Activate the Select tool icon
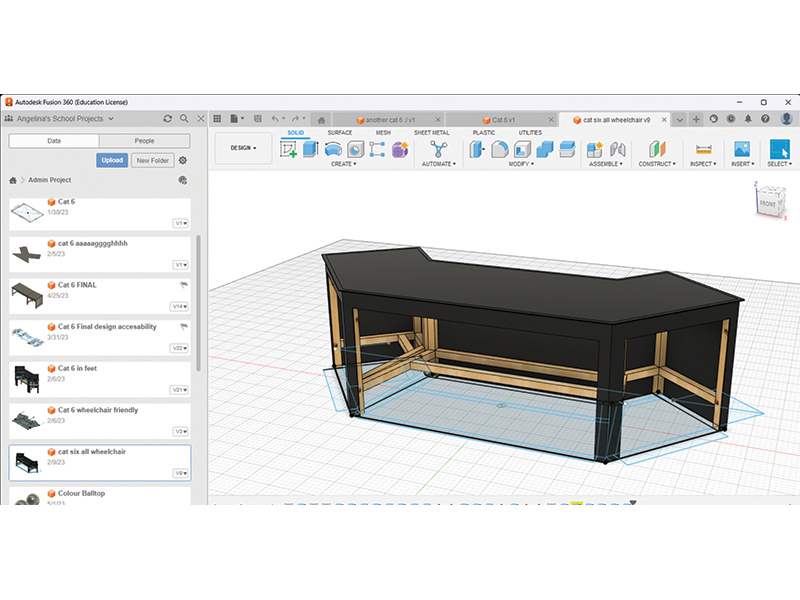This screenshot has height=600, width=800. 779,149
